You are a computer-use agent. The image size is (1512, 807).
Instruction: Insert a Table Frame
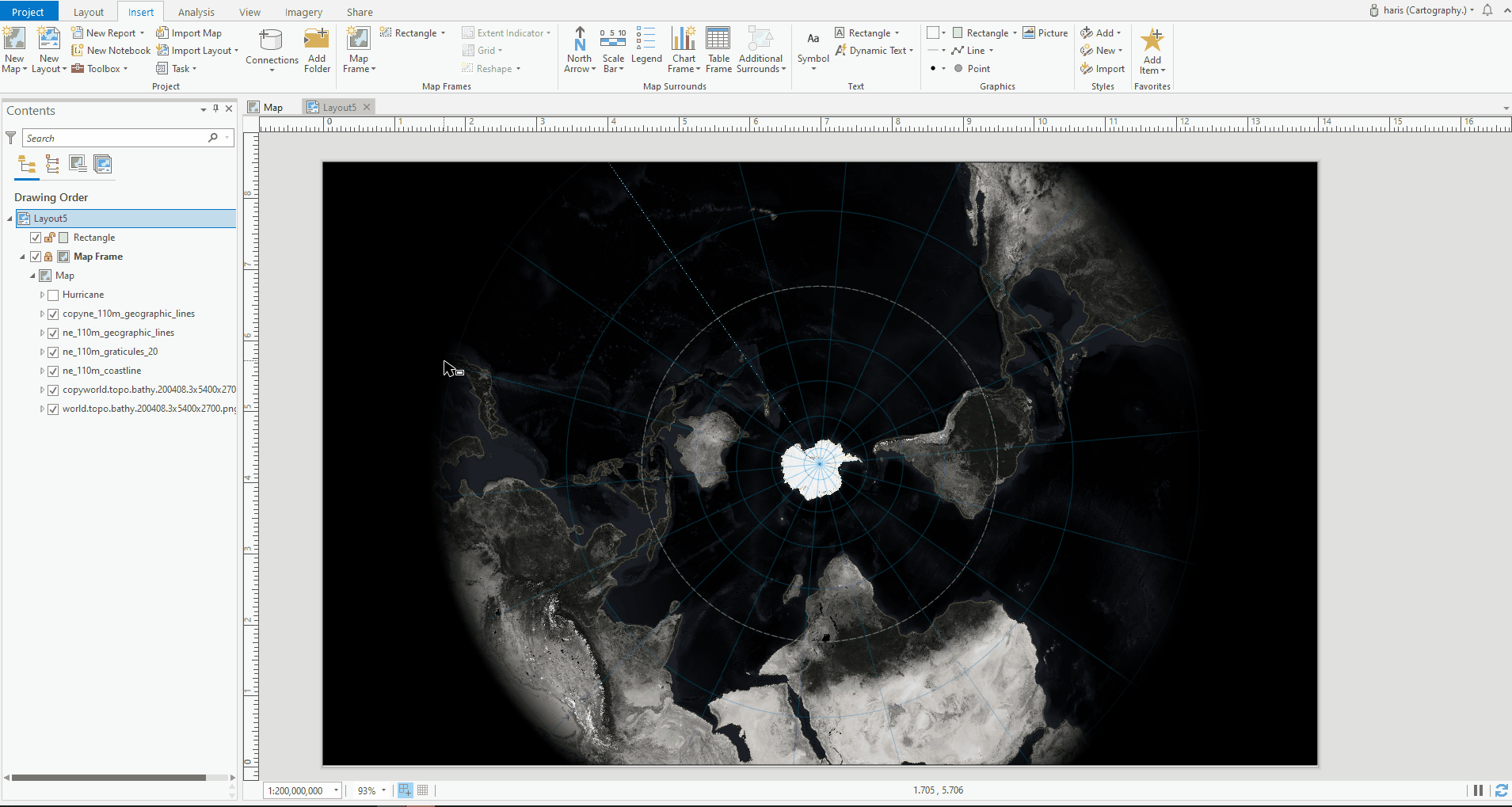718,50
